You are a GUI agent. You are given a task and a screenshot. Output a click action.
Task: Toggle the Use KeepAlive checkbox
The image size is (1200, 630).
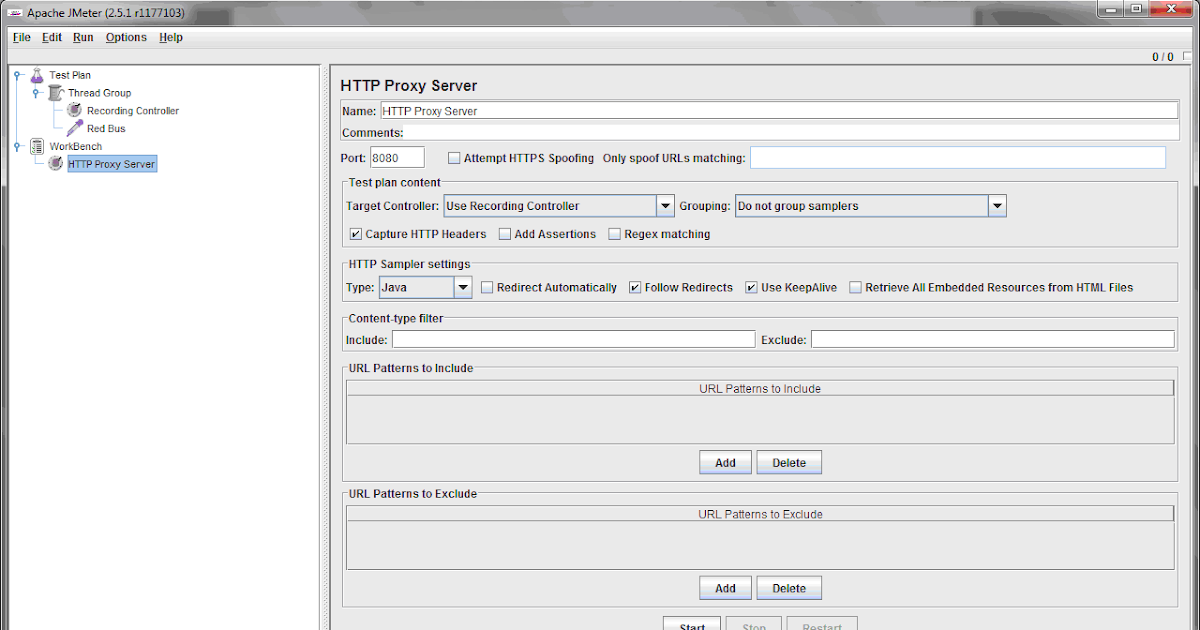(751, 287)
